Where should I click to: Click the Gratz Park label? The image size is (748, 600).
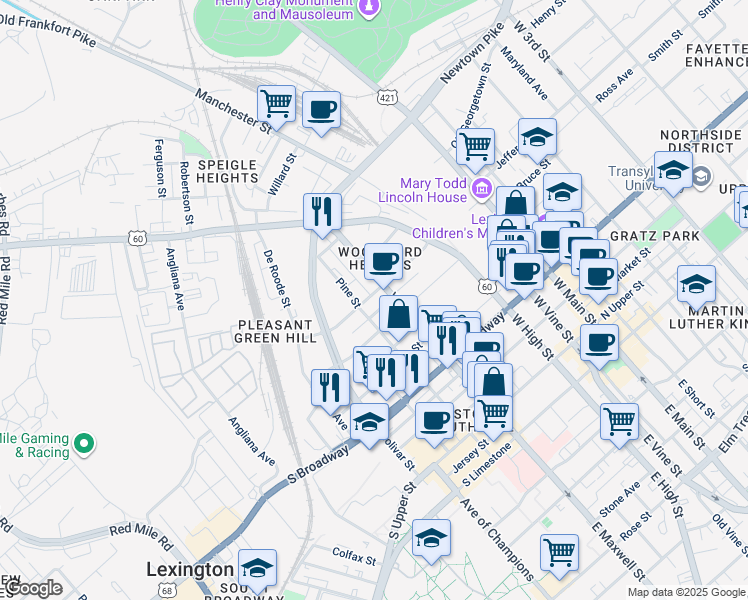pos(655,236)
